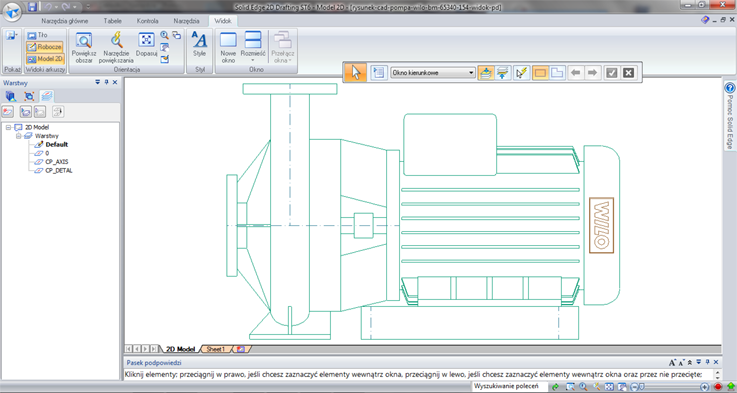737x393 pixels.
Task: Toggle bottom-up selection mode on command bar
Action: (502, 73)
